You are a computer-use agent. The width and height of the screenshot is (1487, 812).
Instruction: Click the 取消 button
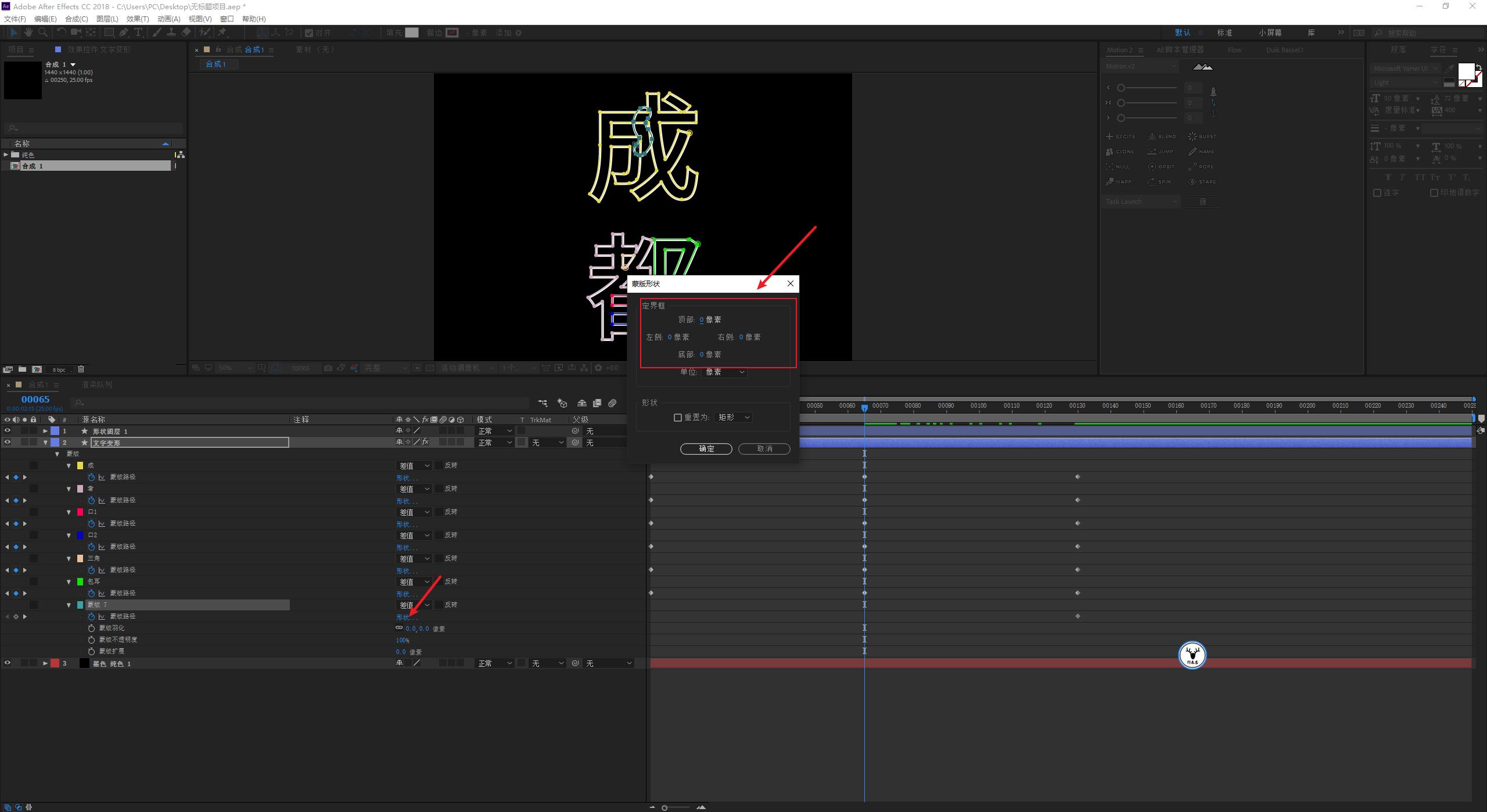pyautogui.click(x=764, y=449)
